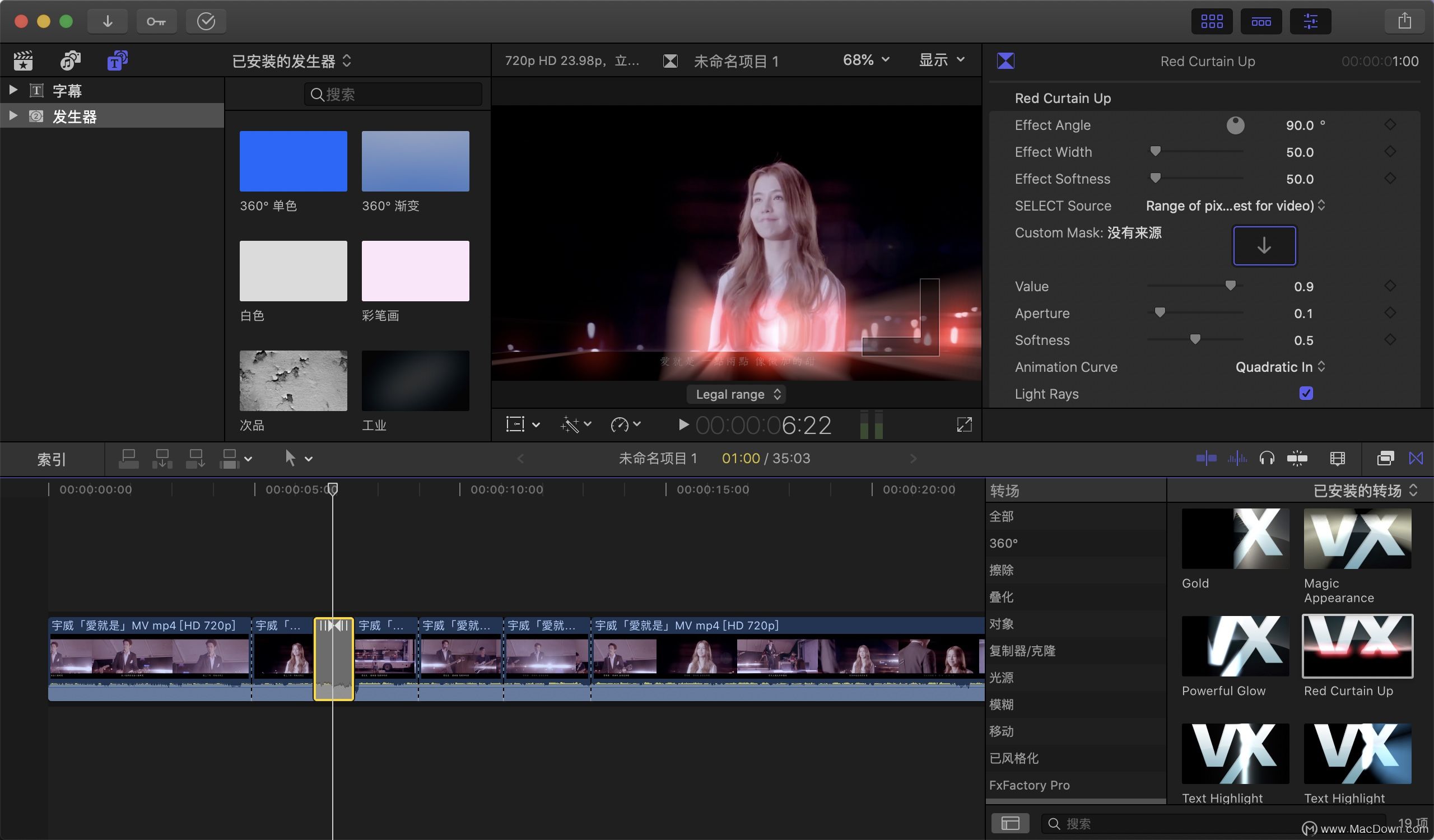Screen dimensions: 1434x840
Task: Open the photos and audio sidebar icon
Action: 71,60
